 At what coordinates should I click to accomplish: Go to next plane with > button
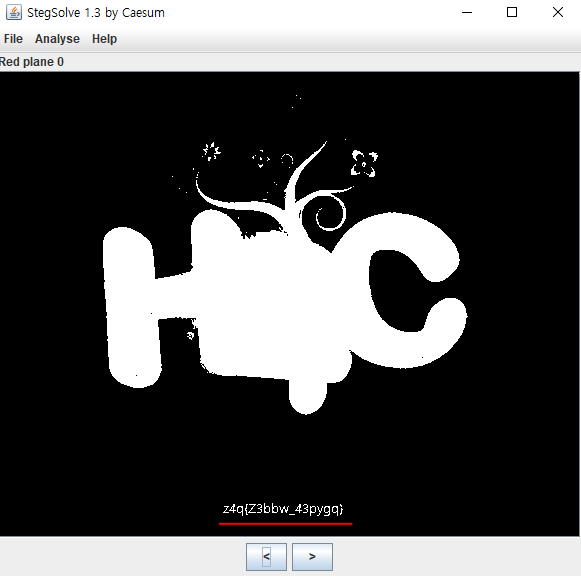pyautogui.click(x=312, y=557)
